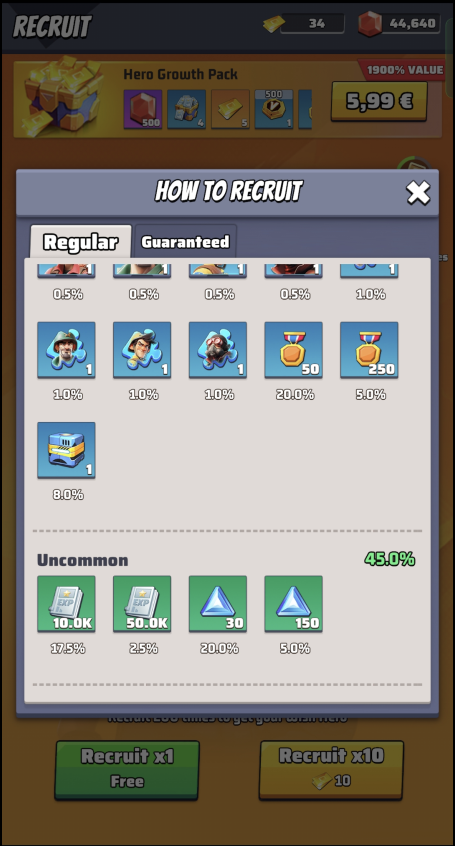Switch to the Guaranteed tab
Image resolution: width=455 pixels, height=846 pixels.
click(185, 242)
